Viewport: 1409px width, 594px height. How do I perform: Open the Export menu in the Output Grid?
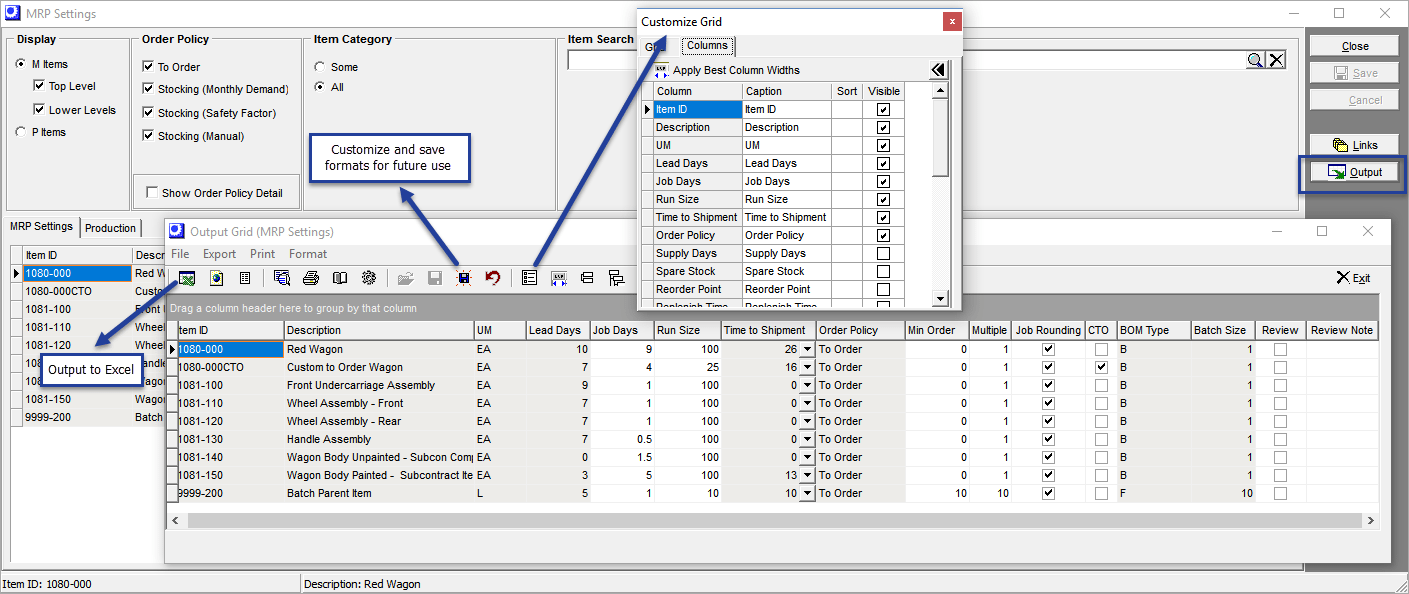coord(218,253)
